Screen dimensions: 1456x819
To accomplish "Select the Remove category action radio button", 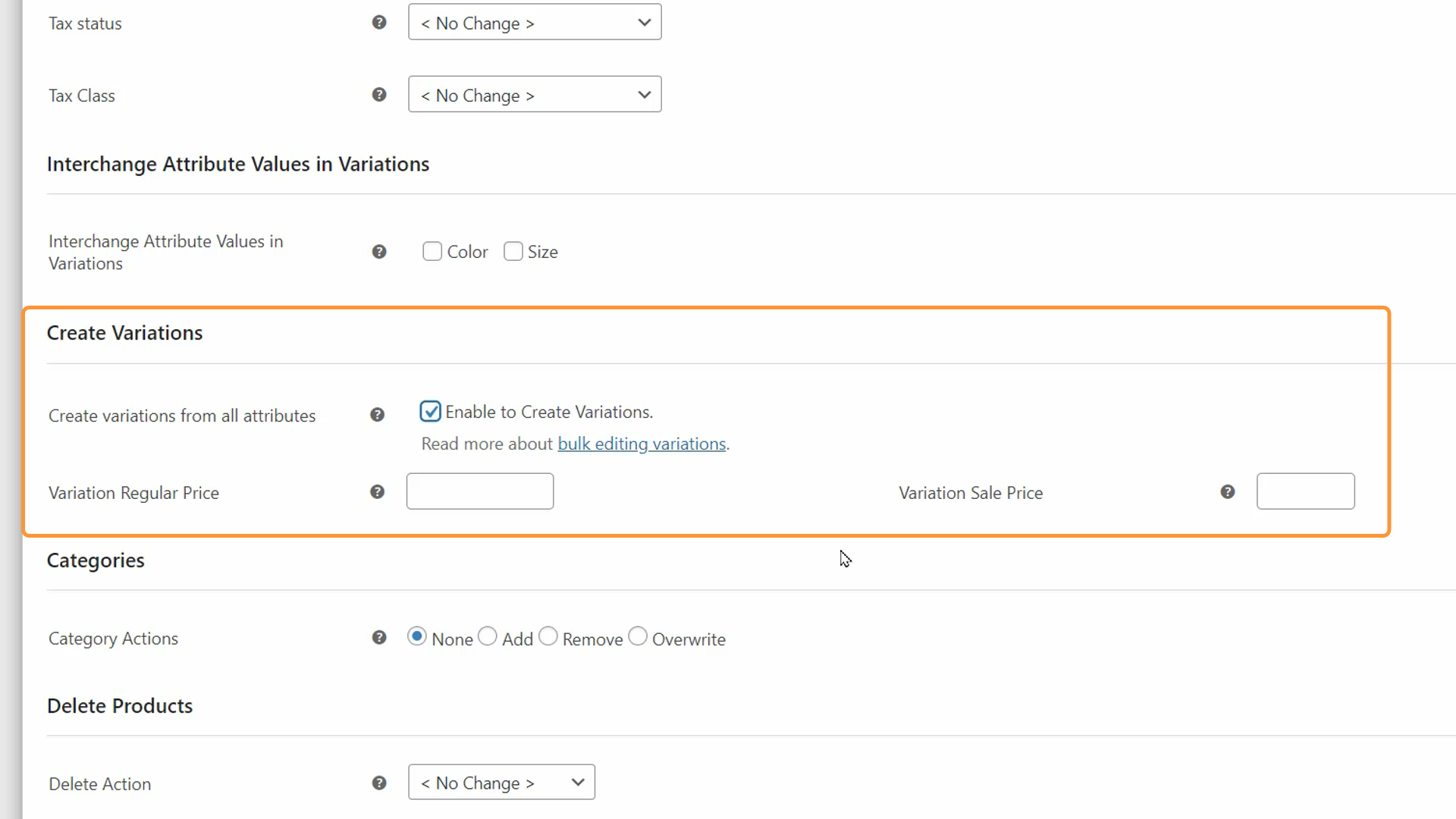I will 548,637.
